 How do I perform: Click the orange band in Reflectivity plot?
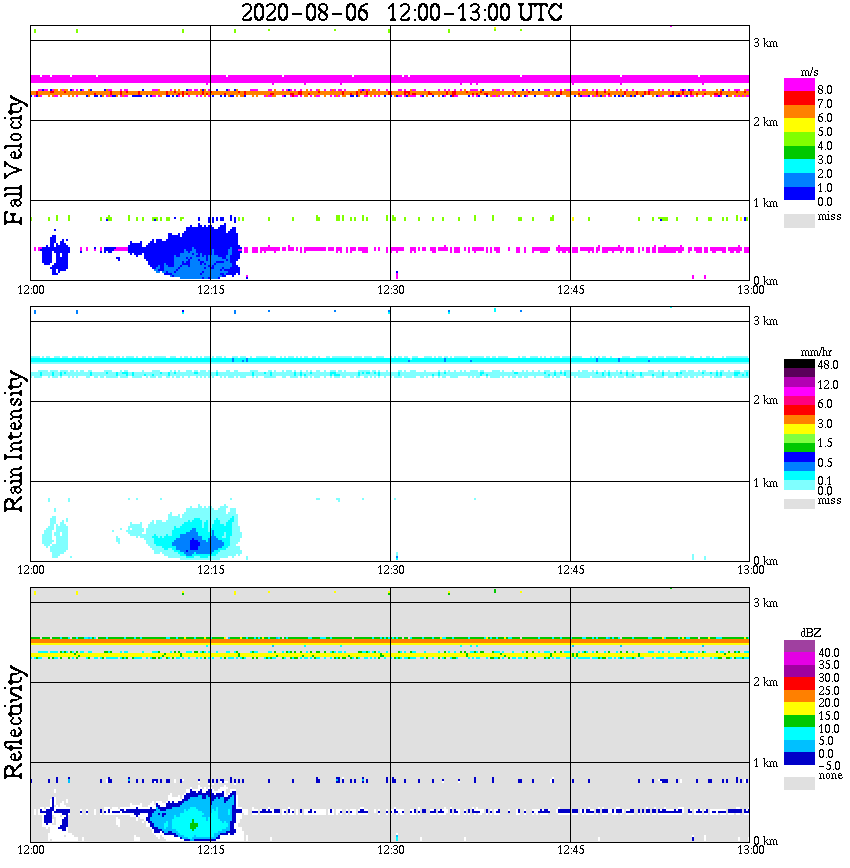point(390,639)
